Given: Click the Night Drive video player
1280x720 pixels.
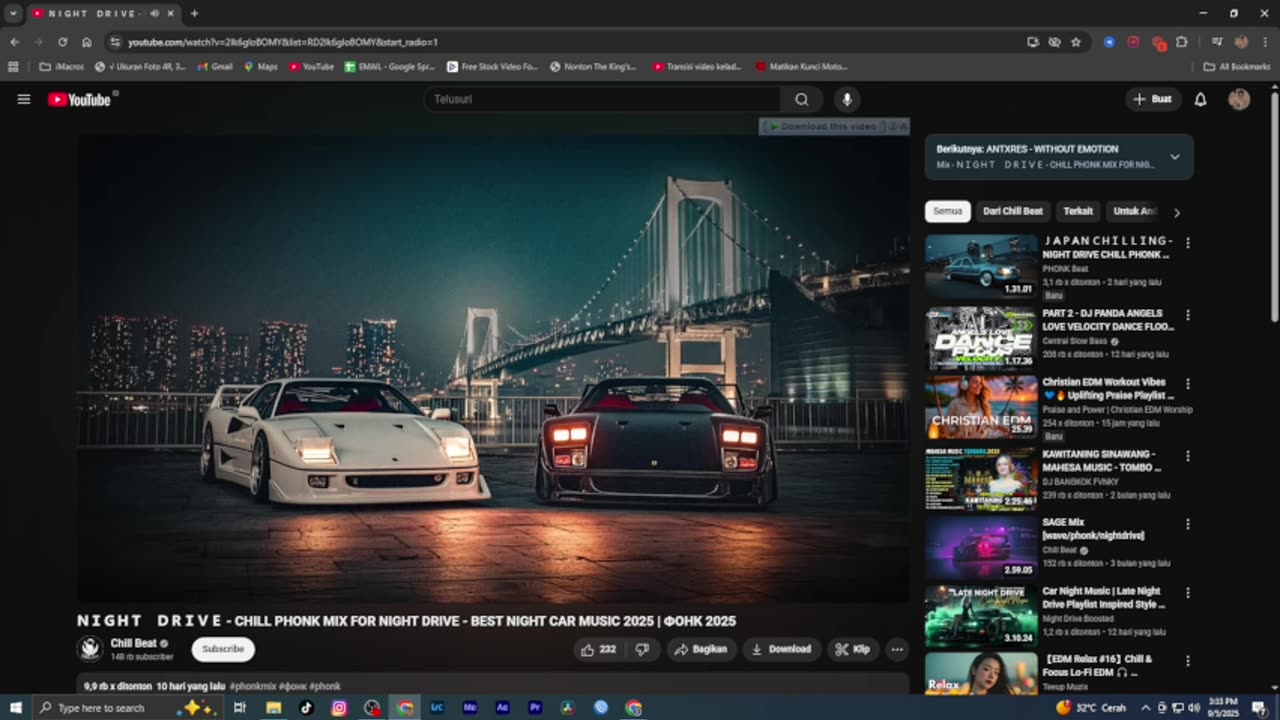Looking at the screenshot, I should point(493,369).
